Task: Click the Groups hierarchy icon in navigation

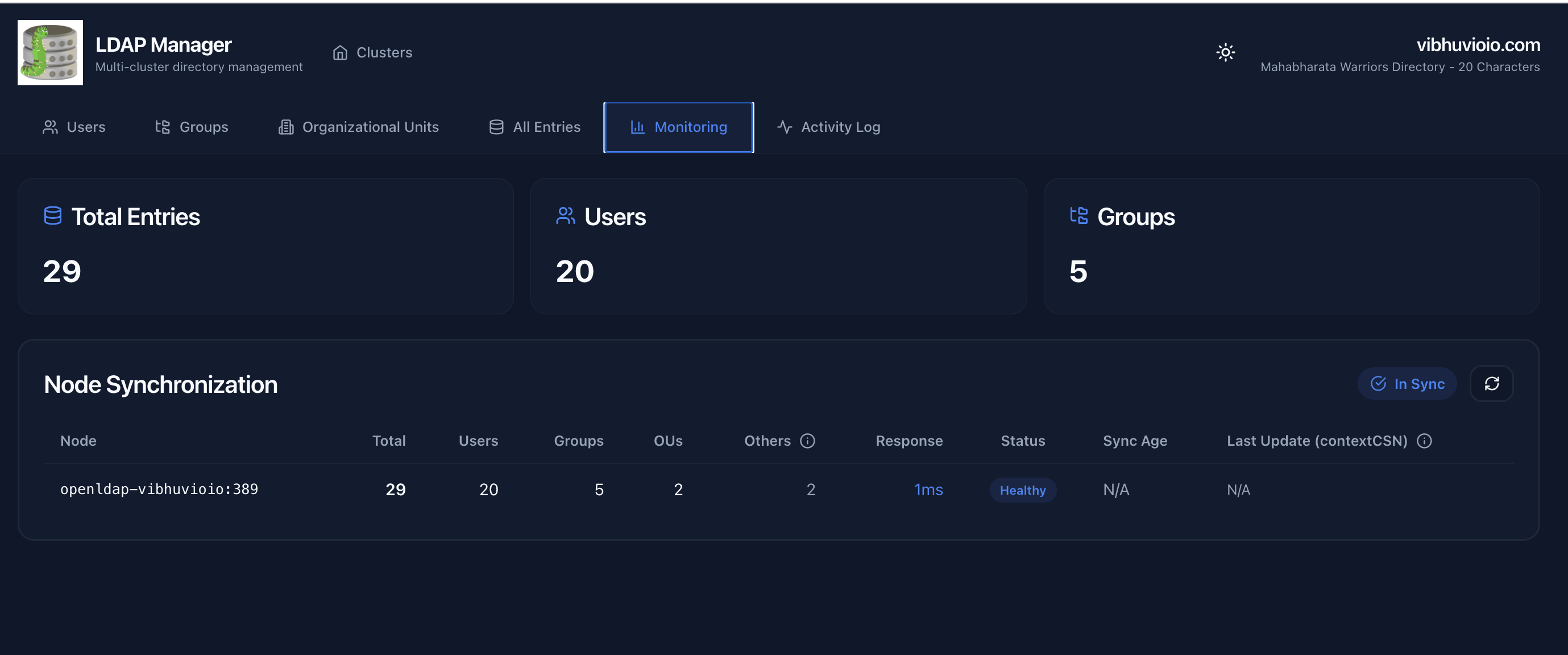Action: (x=162, y=127)
